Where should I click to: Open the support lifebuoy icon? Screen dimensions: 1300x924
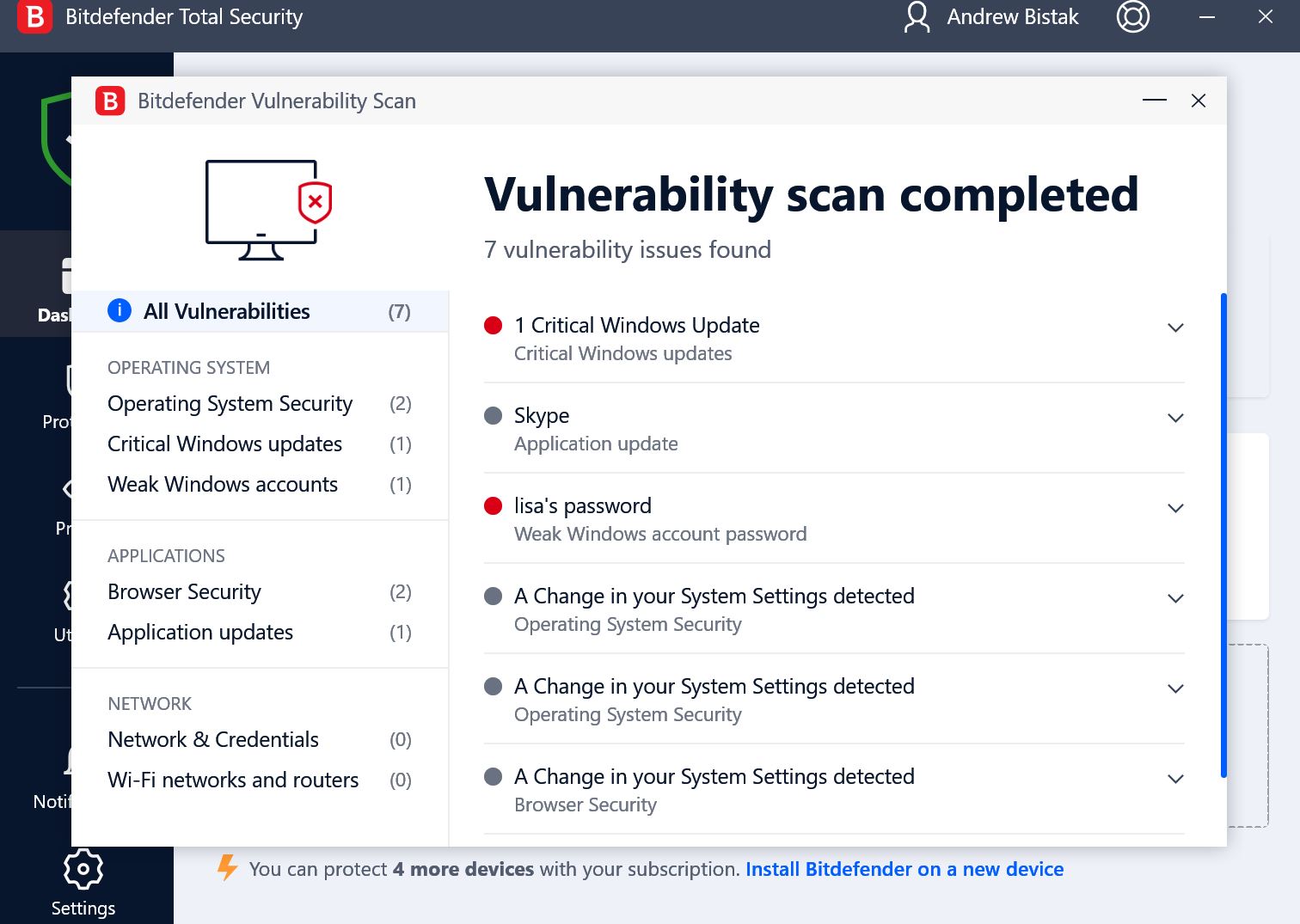(1133, 16)
